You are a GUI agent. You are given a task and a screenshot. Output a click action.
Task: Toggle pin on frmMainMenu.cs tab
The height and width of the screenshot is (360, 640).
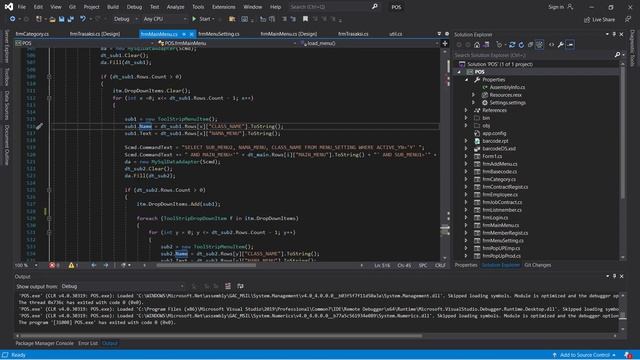coord(184,34)
